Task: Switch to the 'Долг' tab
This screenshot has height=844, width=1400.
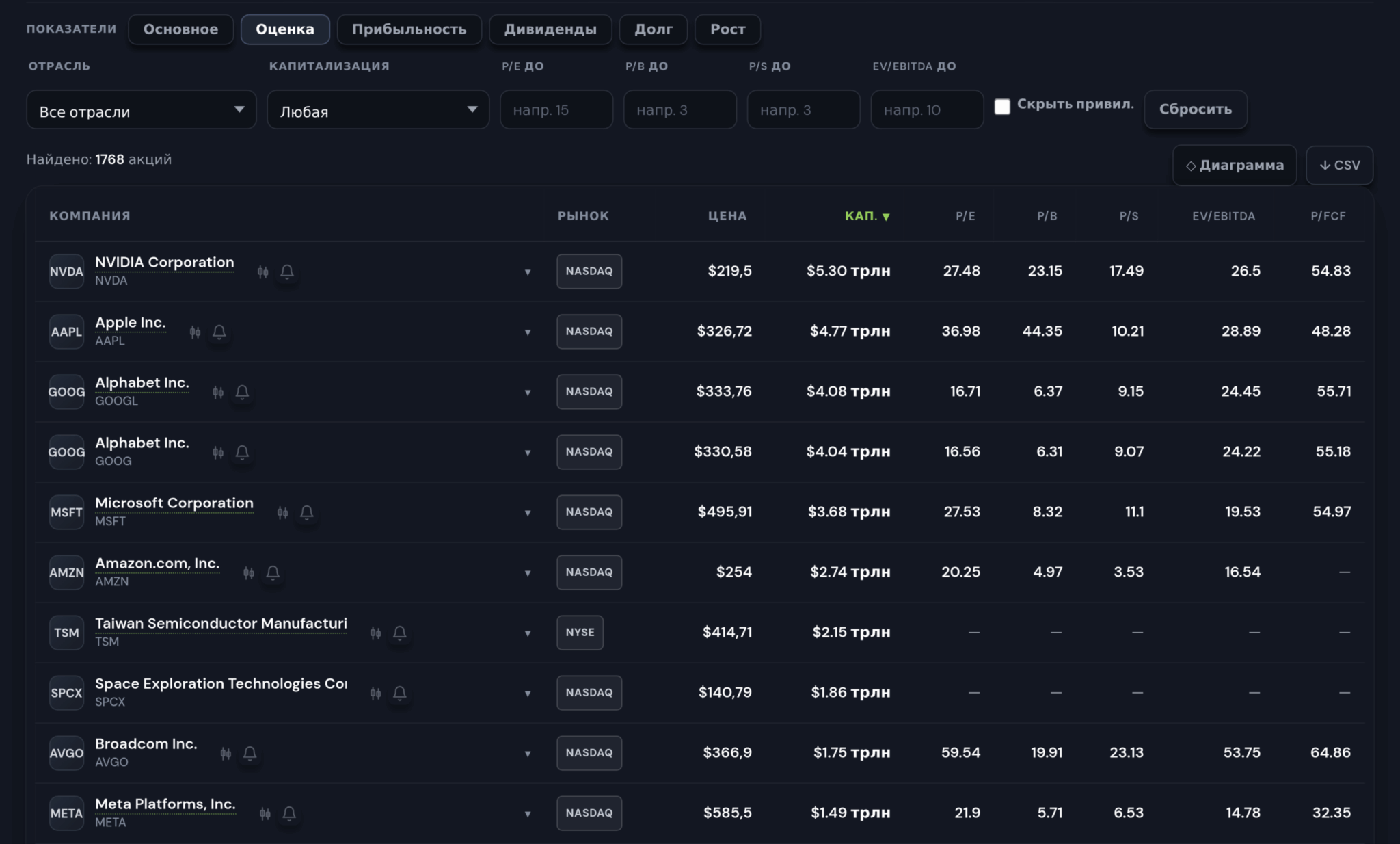Action: pyautogui.click(x=654, y=29)
